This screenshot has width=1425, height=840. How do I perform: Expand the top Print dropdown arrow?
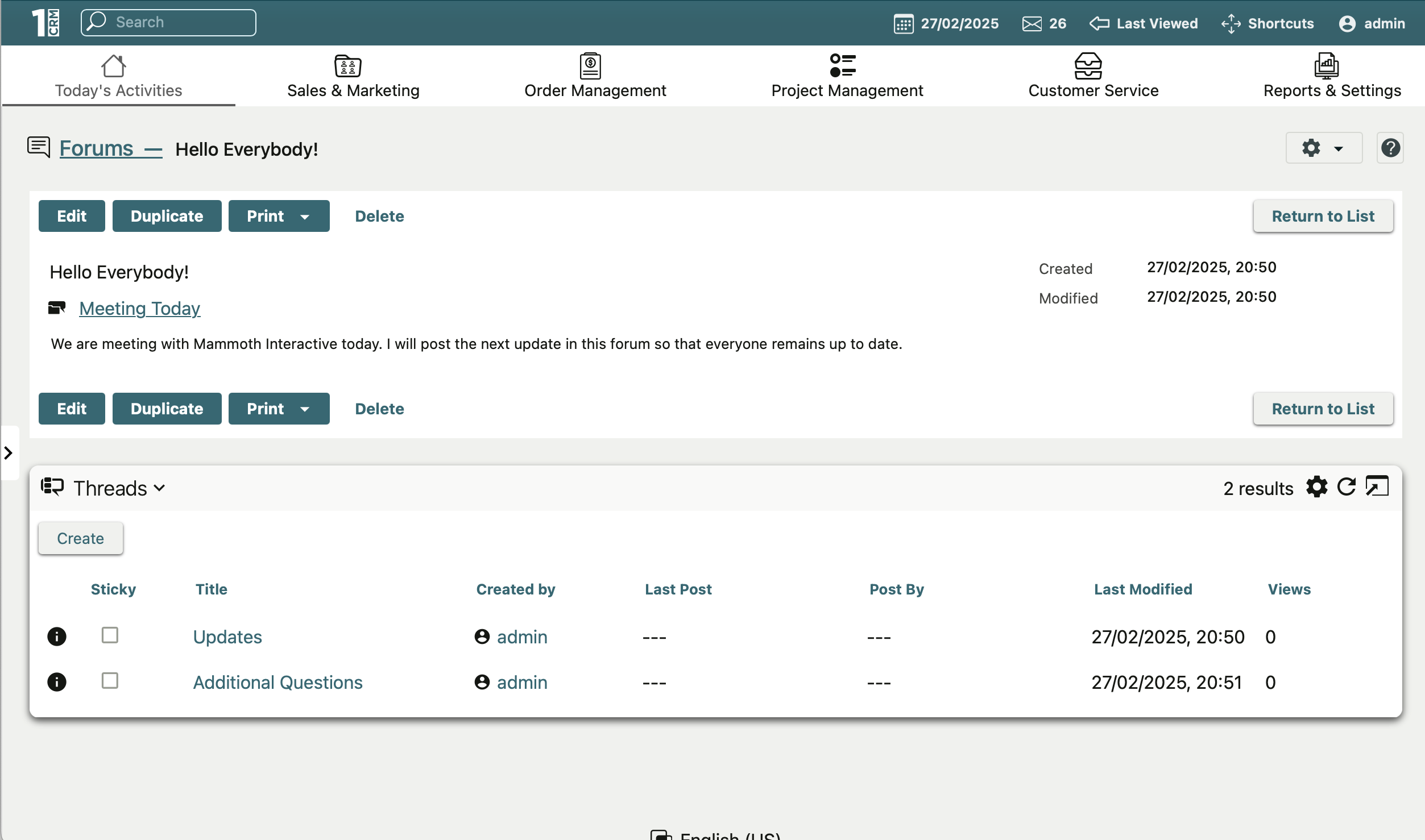click(305, 217)
